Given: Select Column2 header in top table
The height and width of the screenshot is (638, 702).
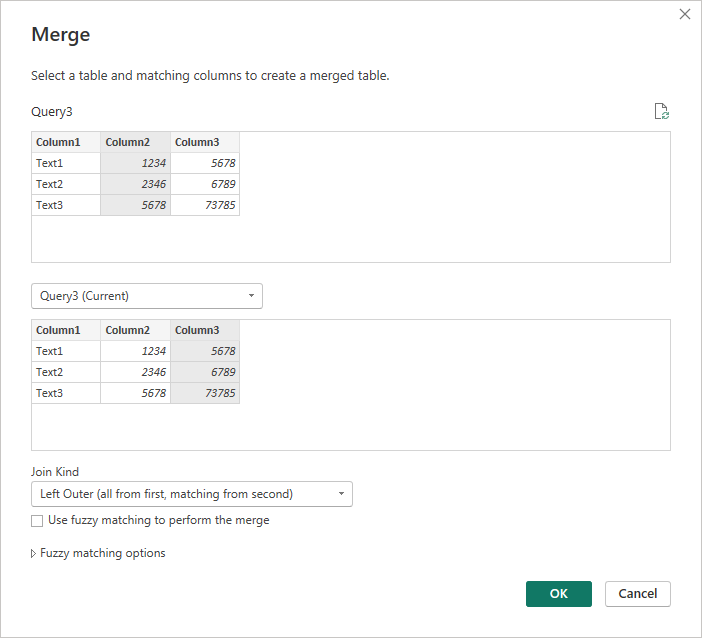Looking at the screenshot, I should 135,142.
